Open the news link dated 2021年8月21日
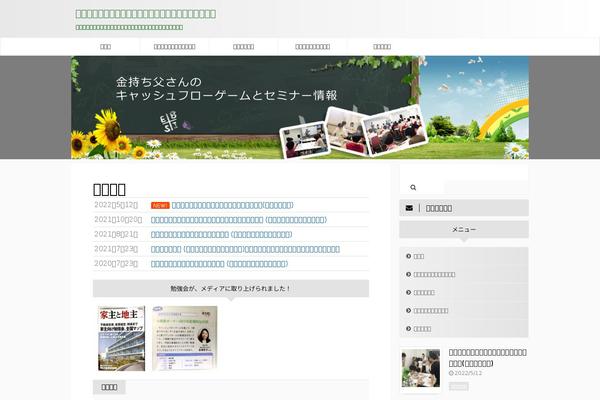This screenshot has width=600, height=400. [222, 234]
